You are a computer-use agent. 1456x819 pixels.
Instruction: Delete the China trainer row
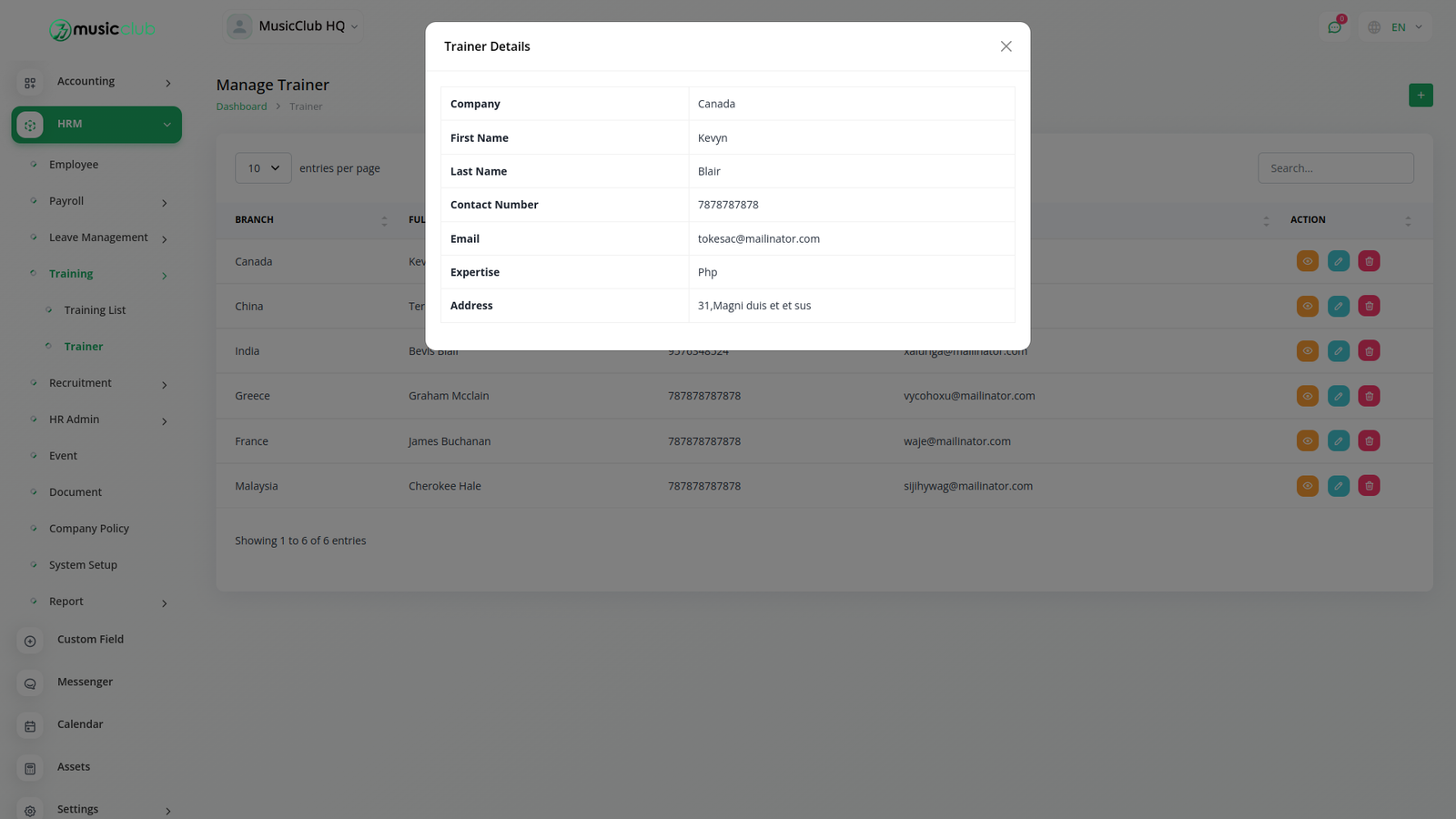[1370, 306]
